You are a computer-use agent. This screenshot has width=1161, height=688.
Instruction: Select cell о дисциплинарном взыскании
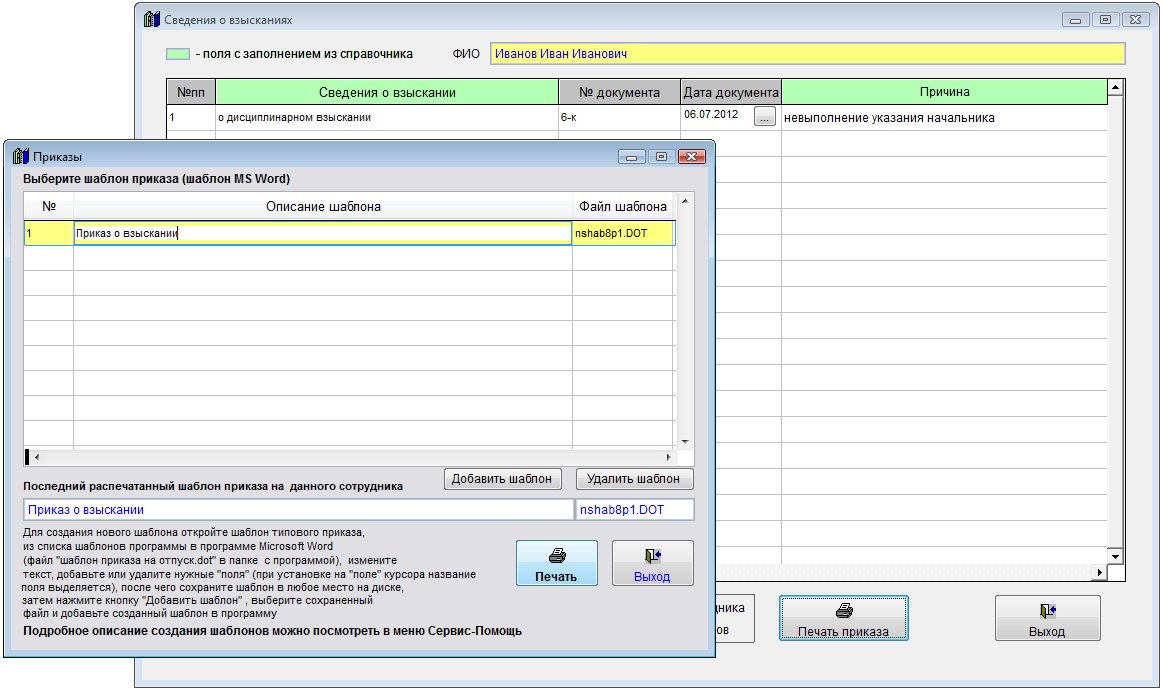click(387, 117)
